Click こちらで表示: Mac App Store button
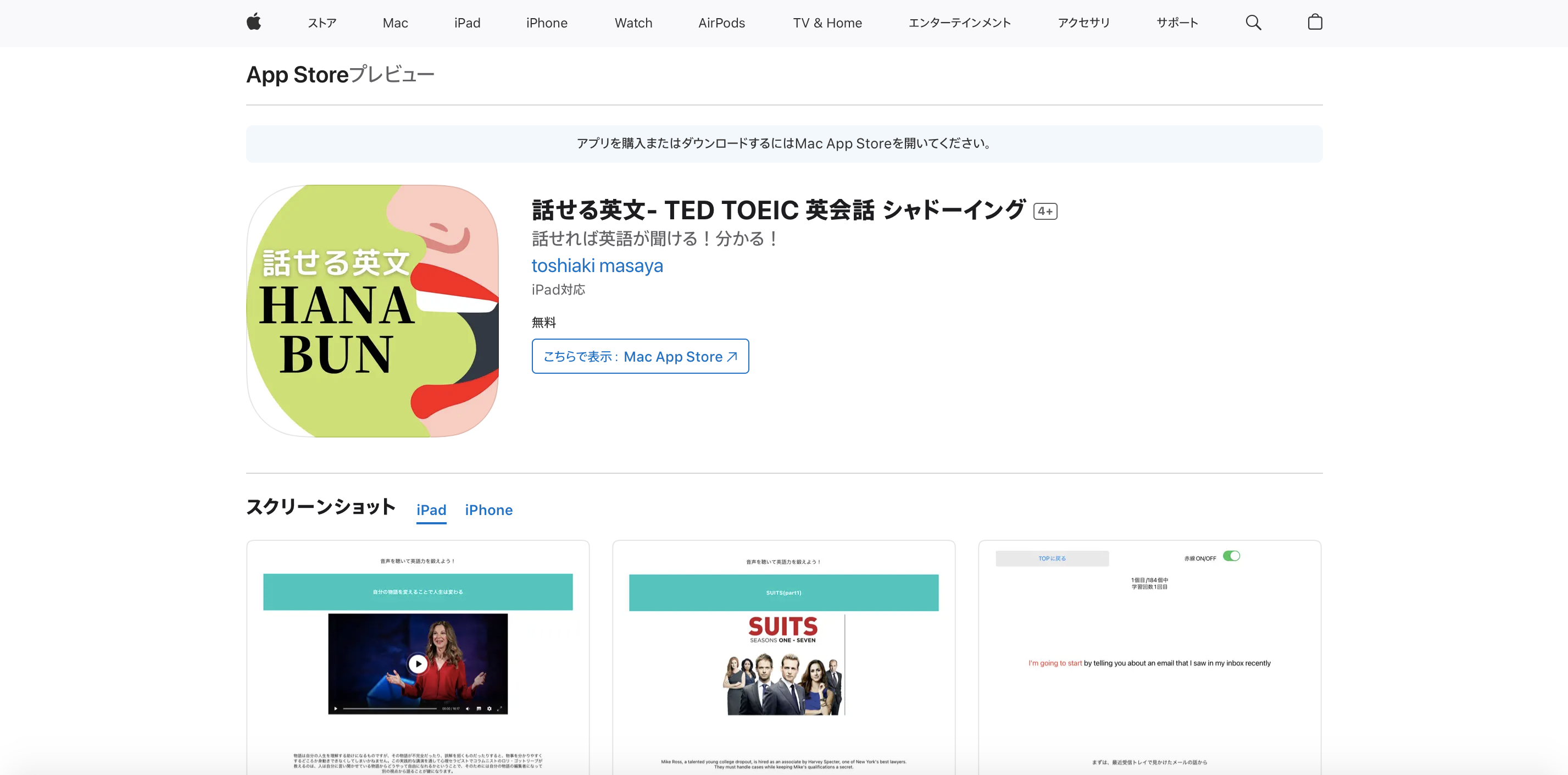Image resolution: width=1568 pixels, height=775 pixels. [x=640, y=357]
